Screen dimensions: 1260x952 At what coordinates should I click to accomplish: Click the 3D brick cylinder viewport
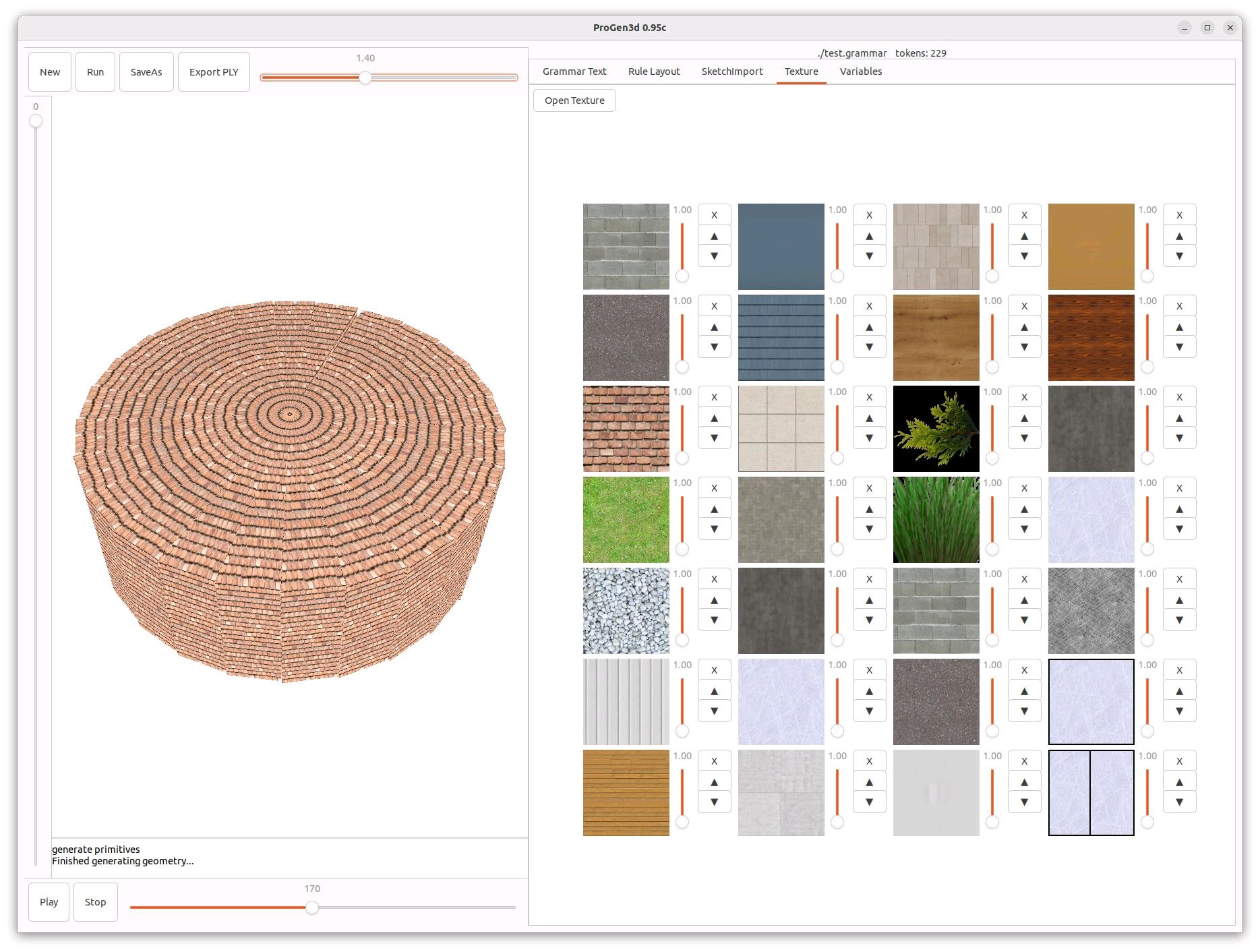(290, 467)
